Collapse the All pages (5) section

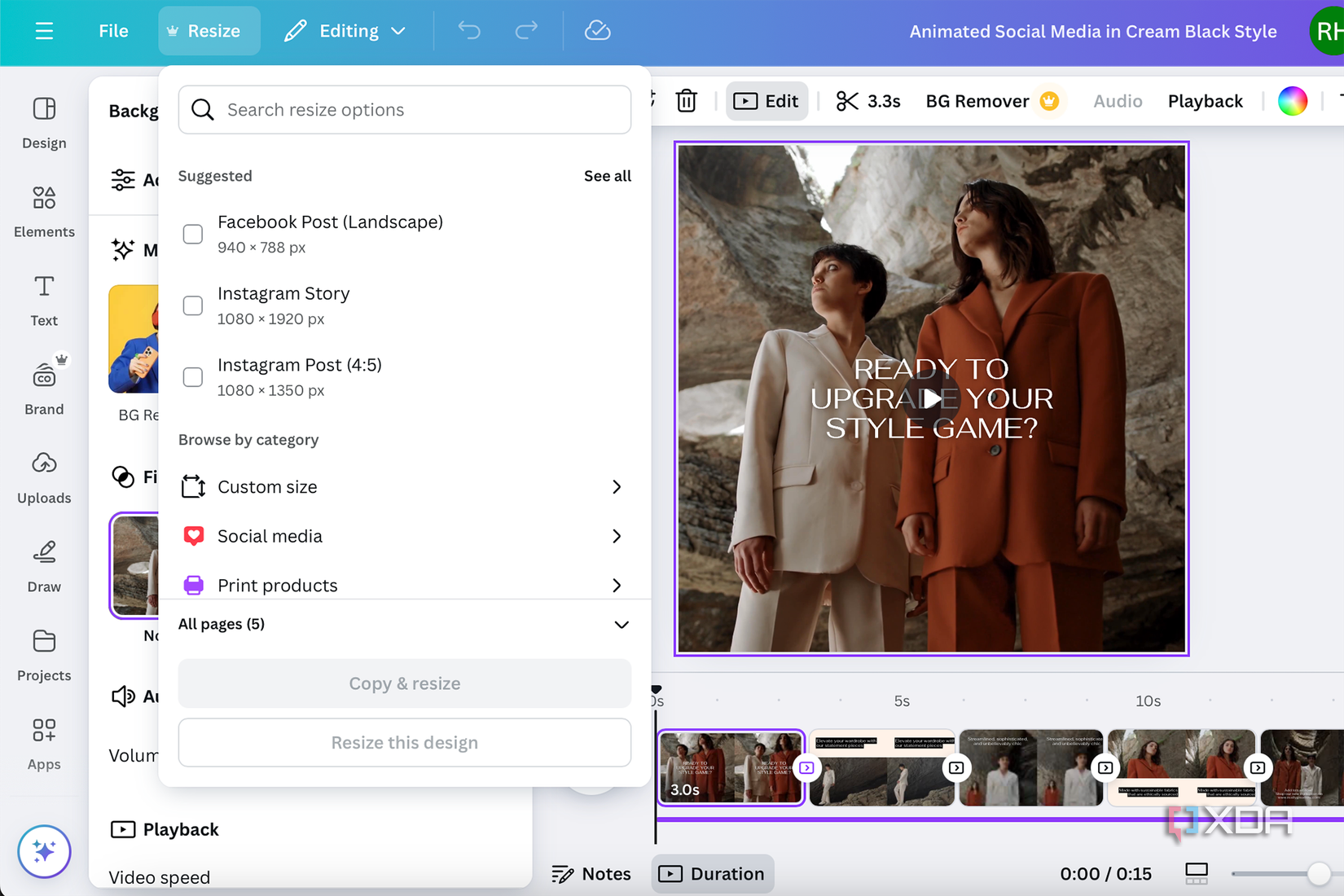coord(621,625)
